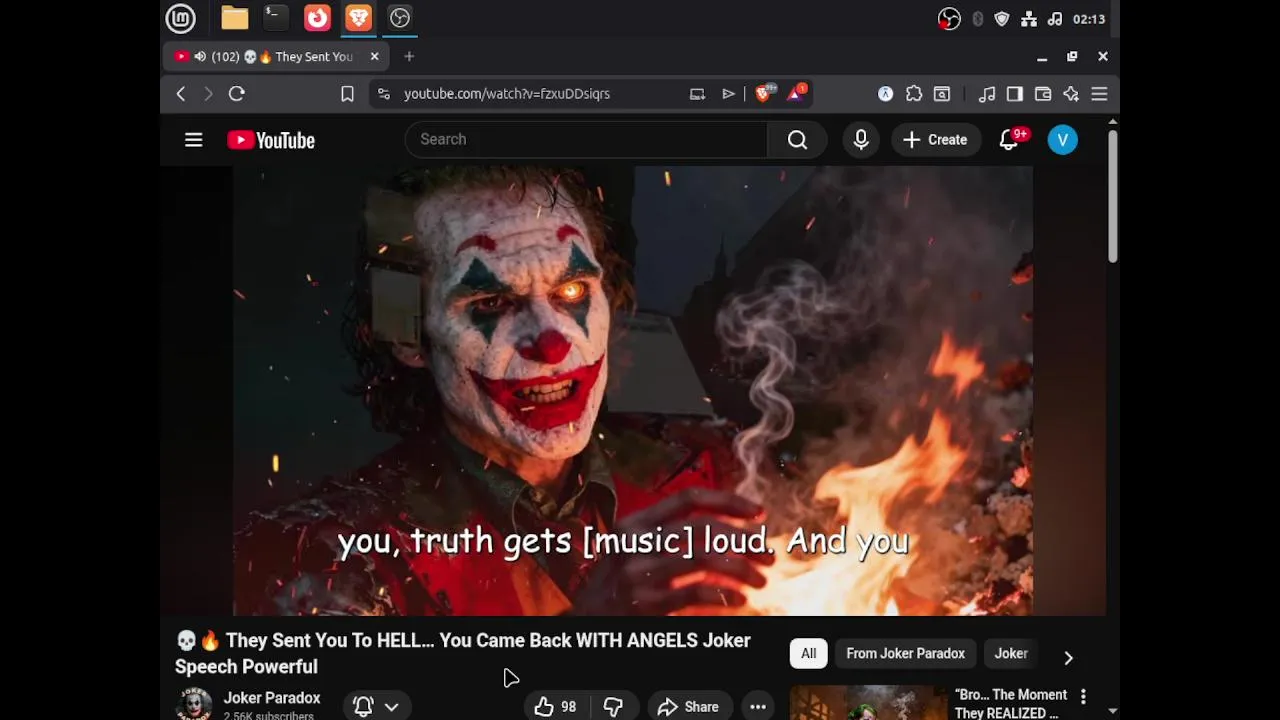Like the video with 98 likes
The height and width of the screenshot is (720, 1280).
click(555, 707)
